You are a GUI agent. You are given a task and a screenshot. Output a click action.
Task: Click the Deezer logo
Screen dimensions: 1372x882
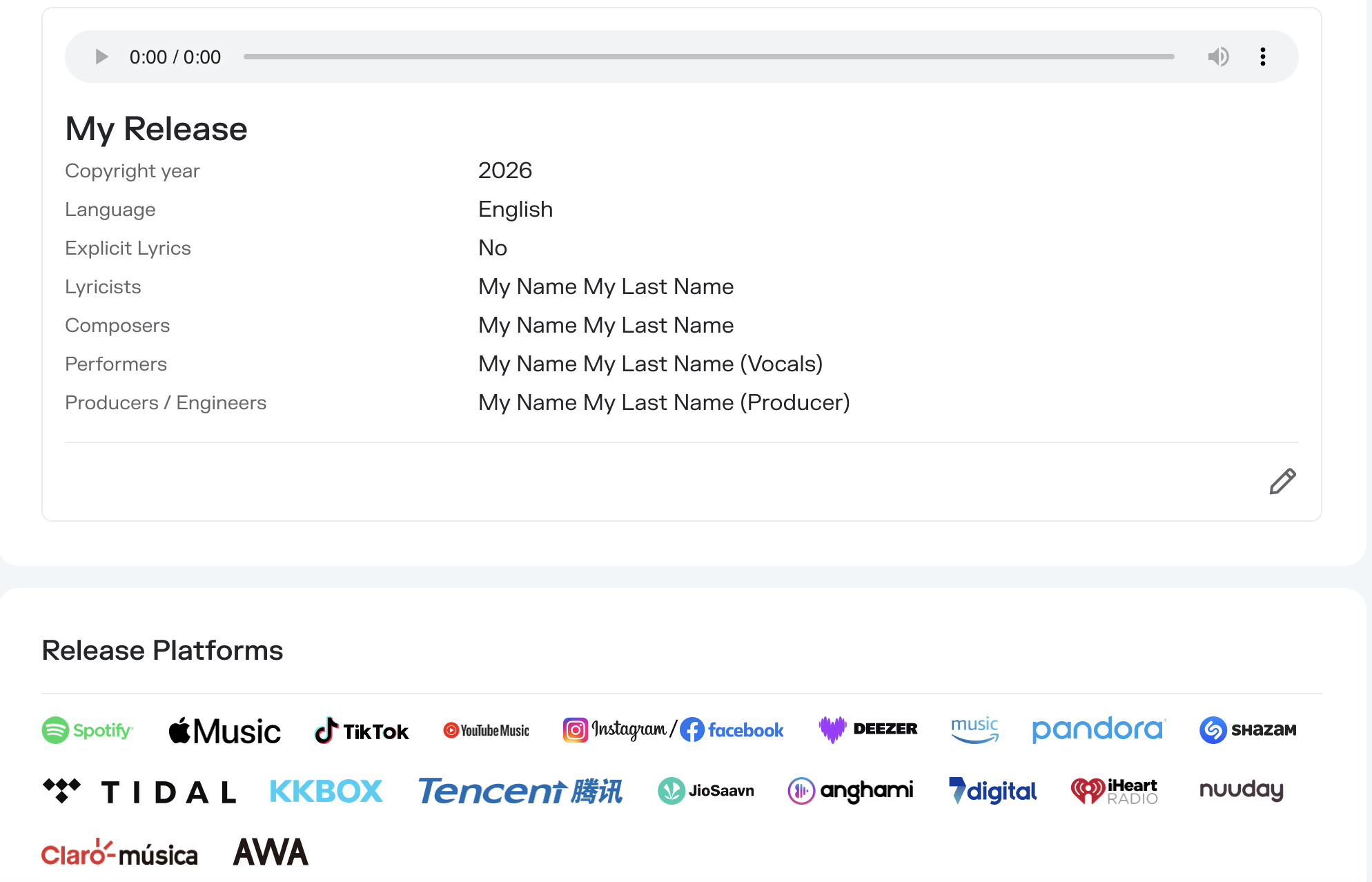[868, 729]
